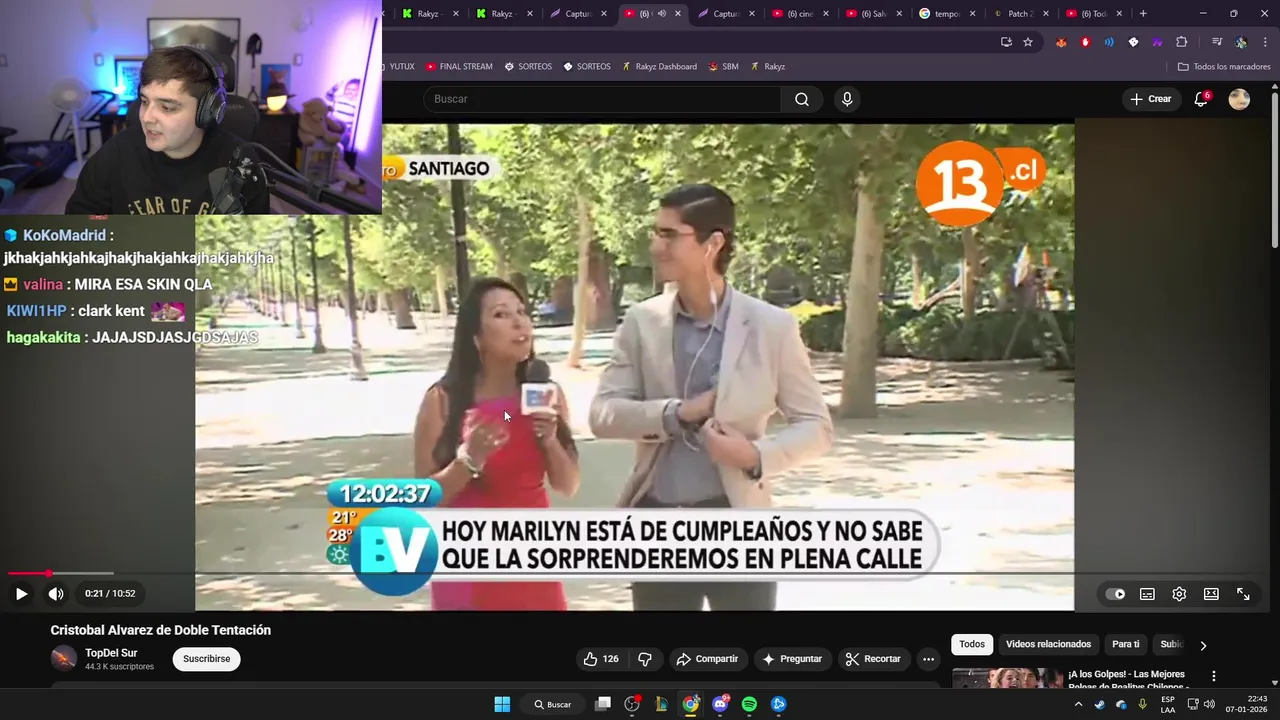Open the Todos los marcadores folder
This screenshot has width=1280, height=720.
point(1224,67)
